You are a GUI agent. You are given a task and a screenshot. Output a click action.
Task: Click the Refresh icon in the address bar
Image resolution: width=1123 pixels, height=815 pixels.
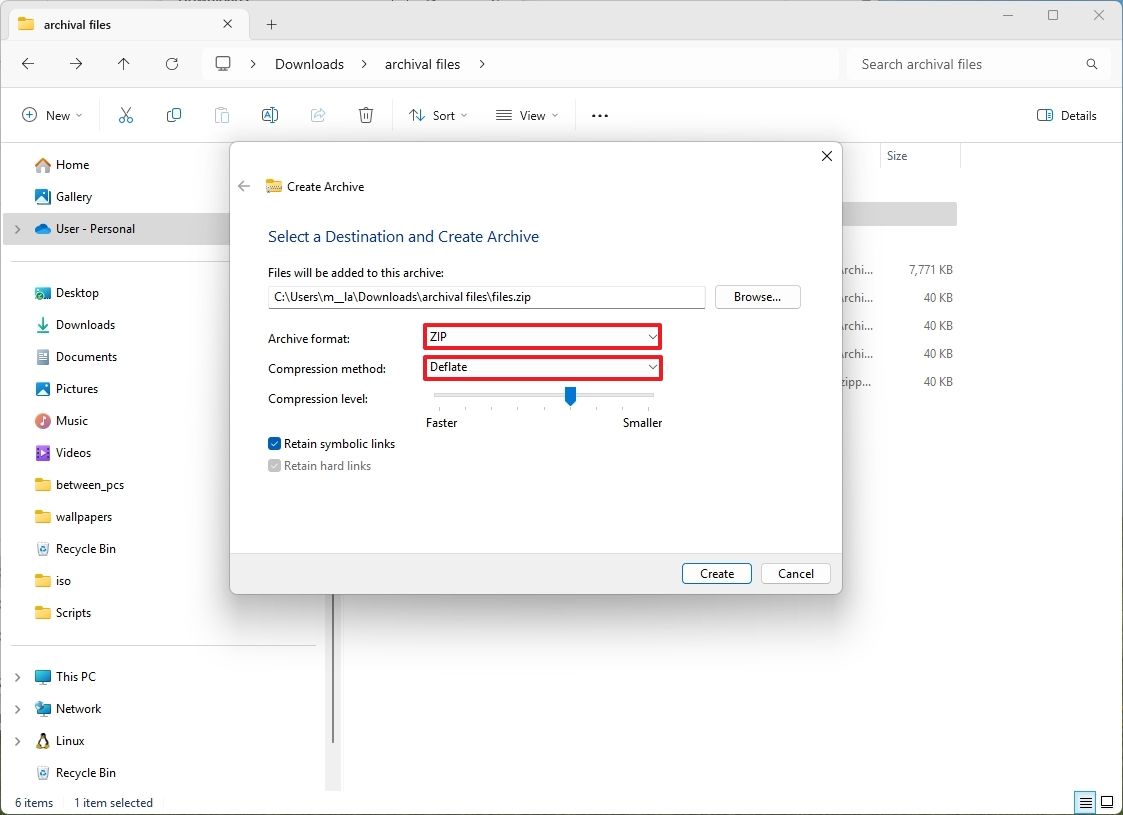click(171, 63)
